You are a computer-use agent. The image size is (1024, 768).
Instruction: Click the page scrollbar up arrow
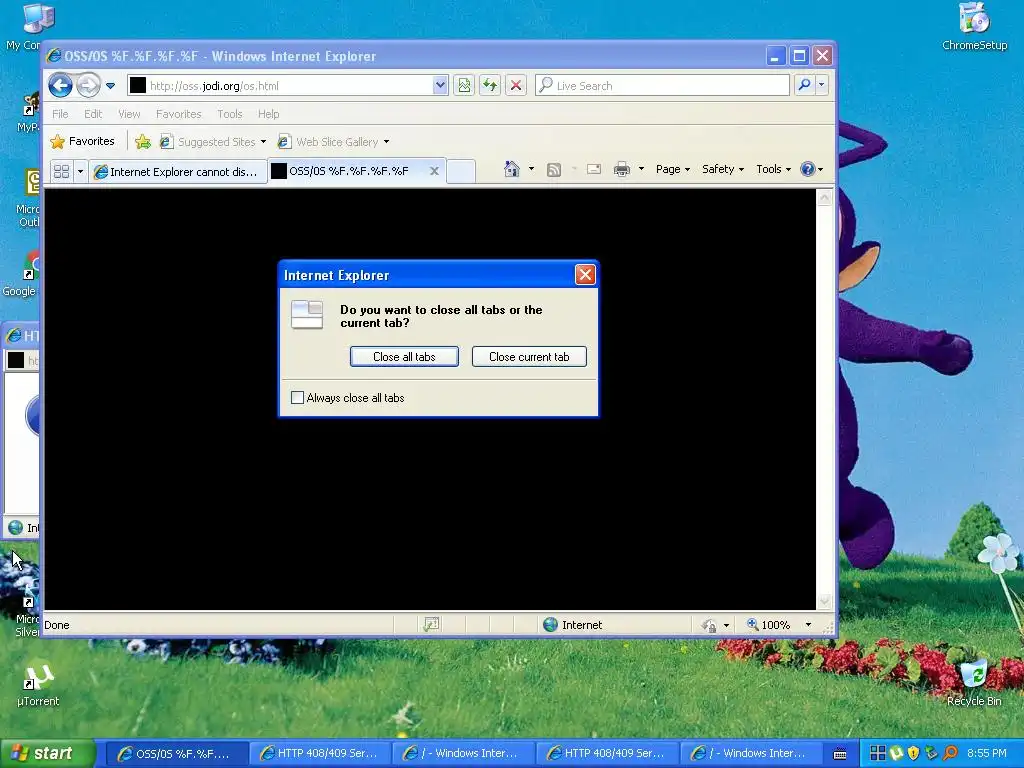(824, 198)
